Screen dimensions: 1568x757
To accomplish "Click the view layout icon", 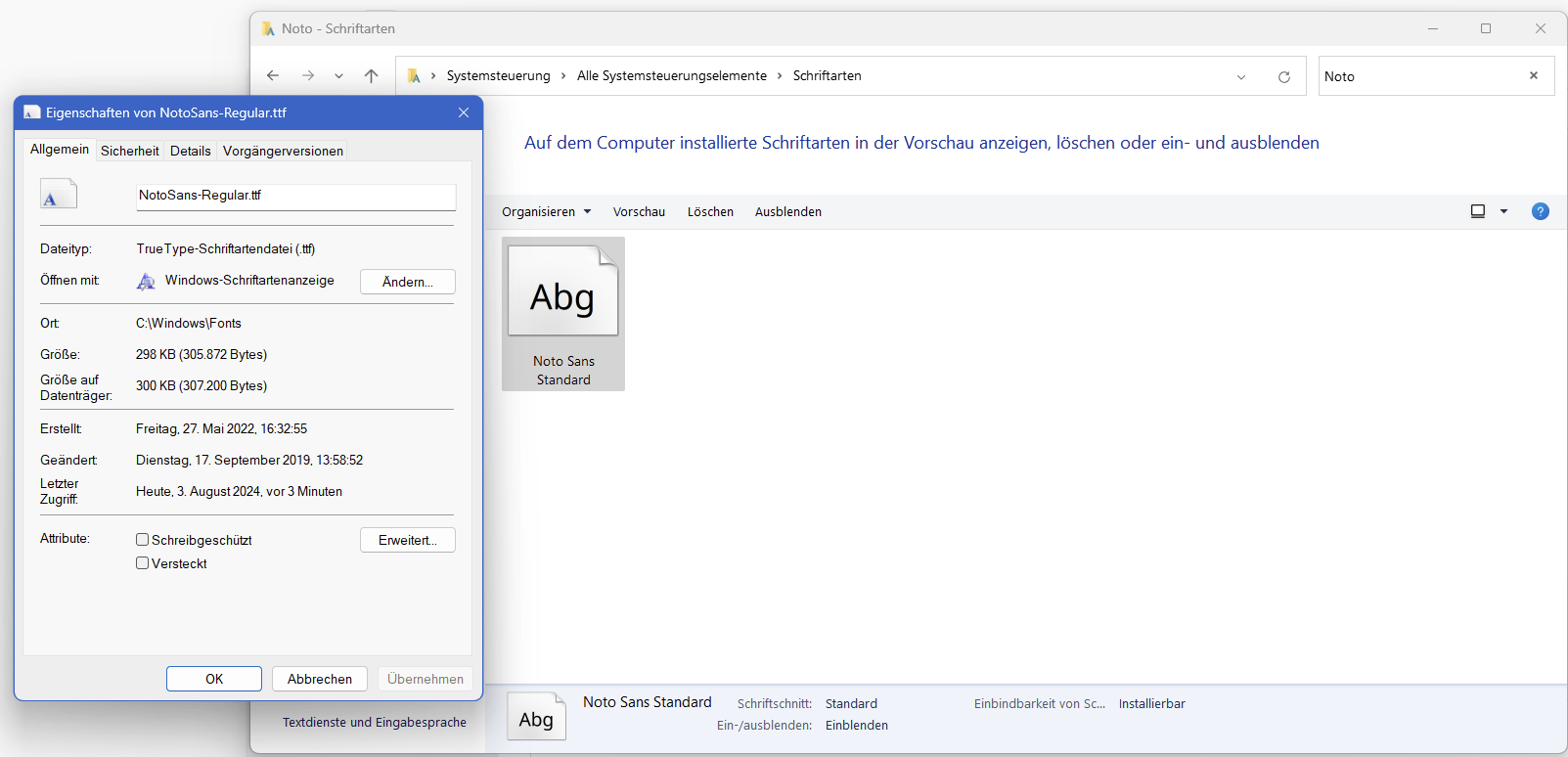I will coord(1478,211).
